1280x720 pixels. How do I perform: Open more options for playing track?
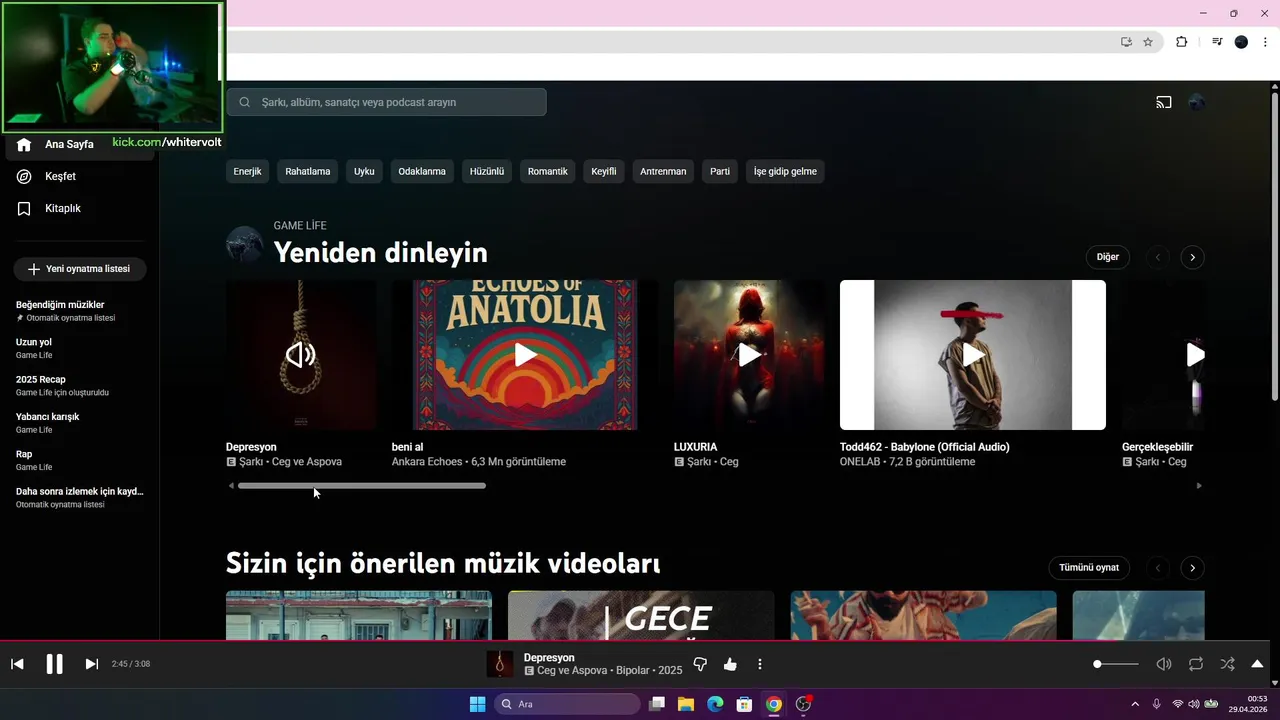coord(760,664)
